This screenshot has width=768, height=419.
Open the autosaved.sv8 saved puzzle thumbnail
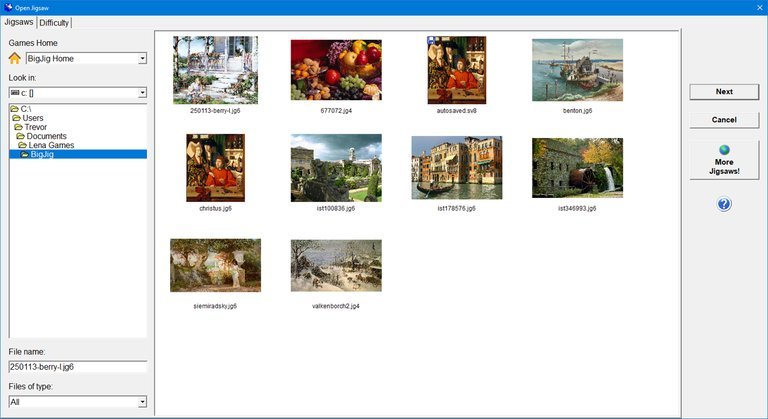pos(456,70)
